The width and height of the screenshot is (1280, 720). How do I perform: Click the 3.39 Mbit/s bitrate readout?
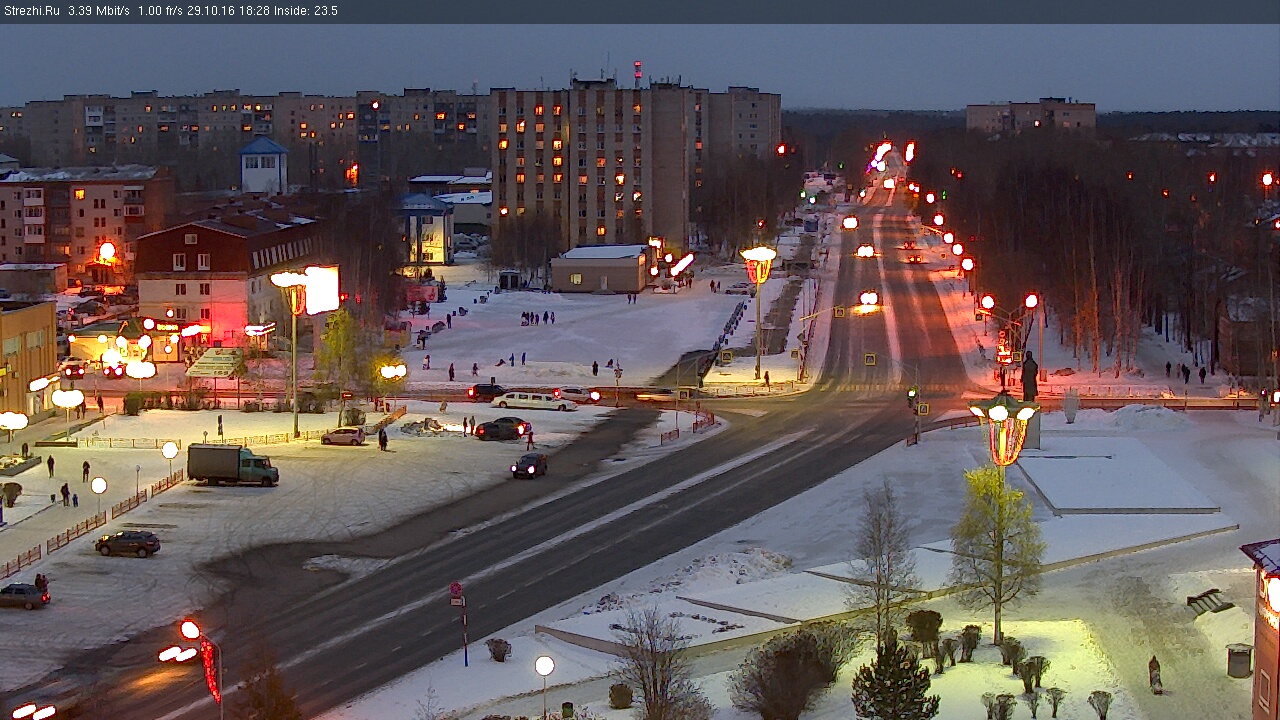click(99, 11)
